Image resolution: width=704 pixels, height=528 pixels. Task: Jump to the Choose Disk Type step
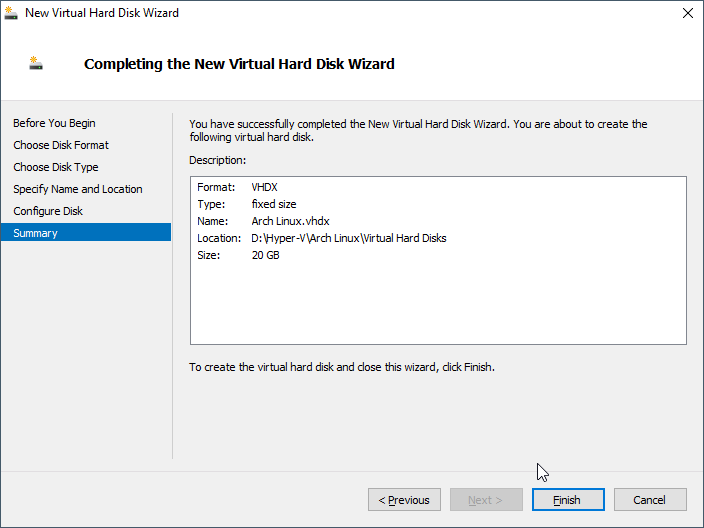[x=56, y=167]
